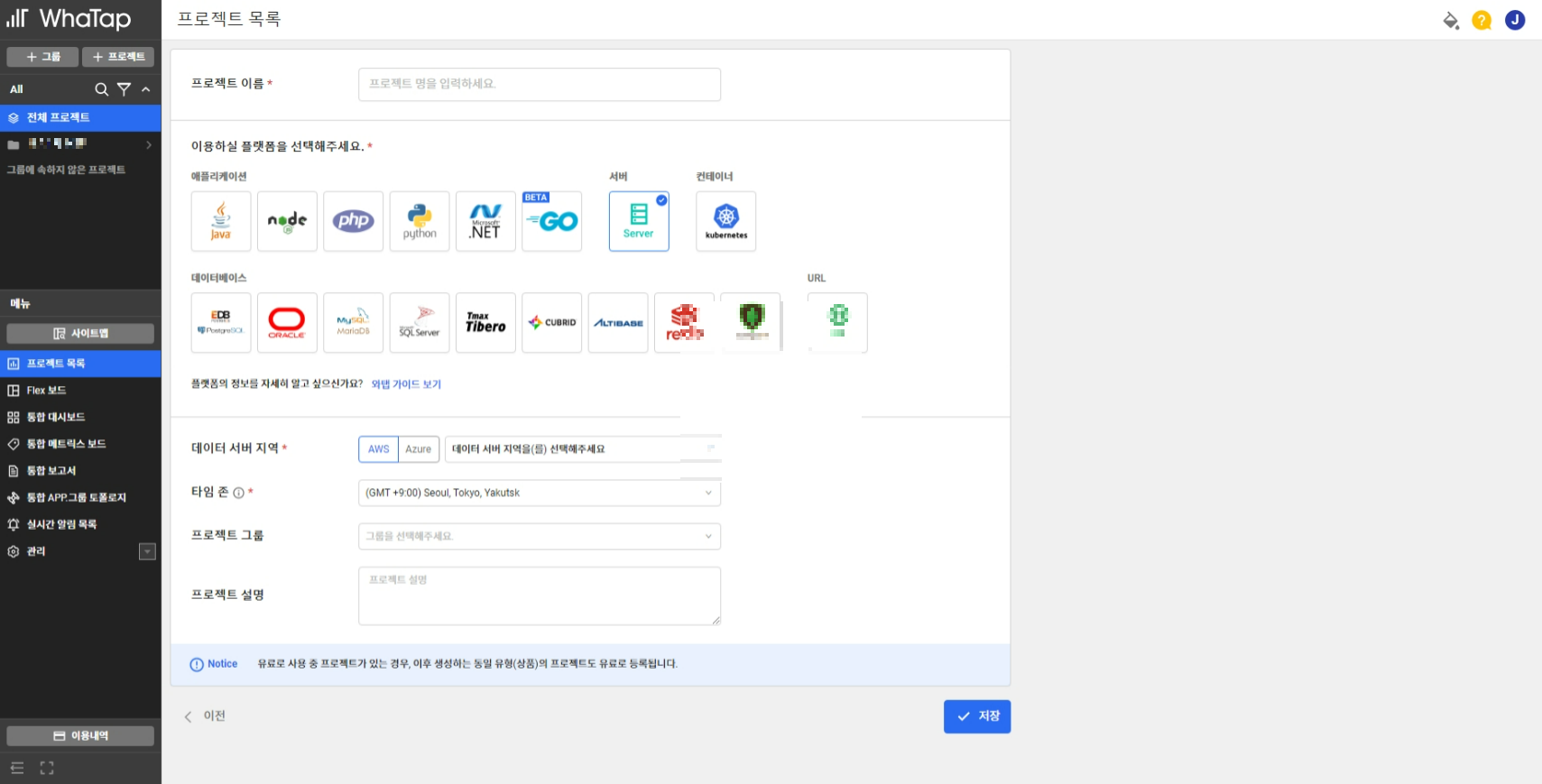Open 실시간 알림 목록 menu item
Screen dimensions: 1542x784
click(x=80, y=524)
